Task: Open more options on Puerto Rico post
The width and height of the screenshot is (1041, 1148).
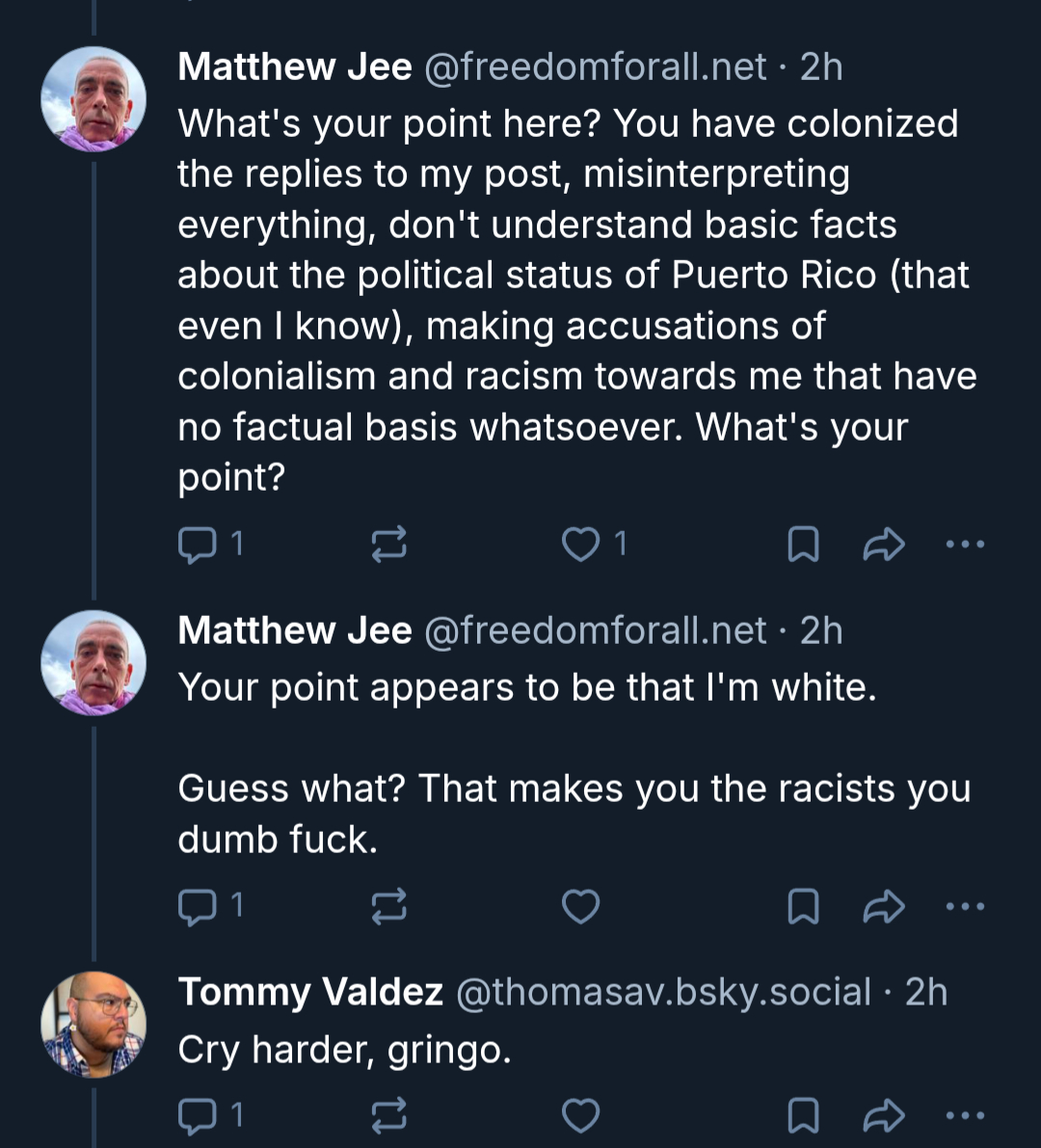Action: click(965, 545)
